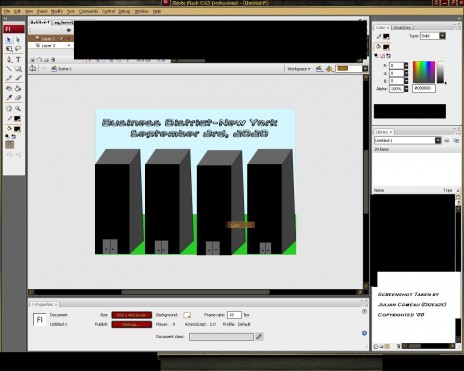The height and width of the screenshot is (371, 464).
Task: Select the Rectangle tool
Action: click(18, 69)
